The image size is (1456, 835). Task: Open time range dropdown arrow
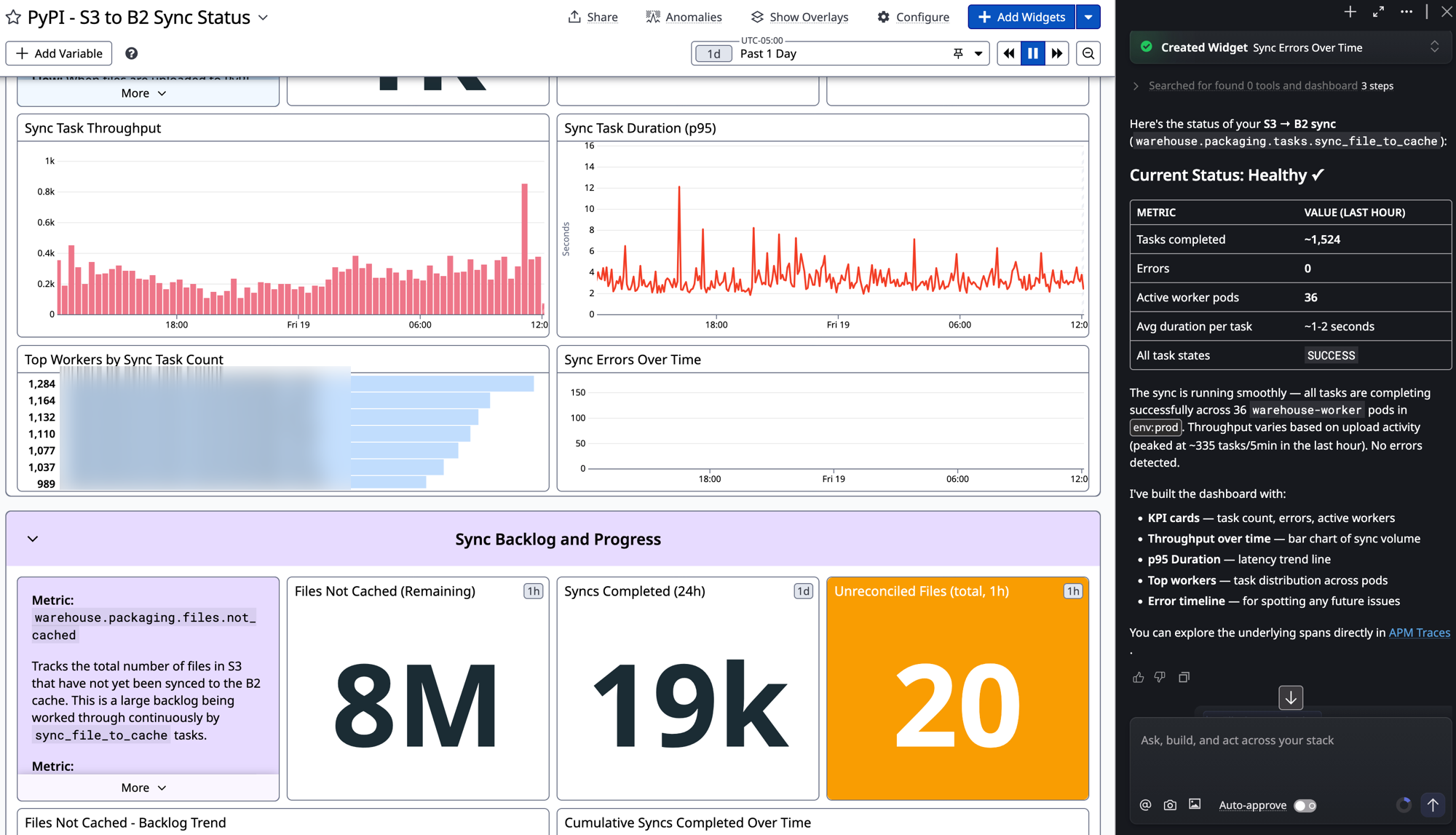(x=978, y=54)
